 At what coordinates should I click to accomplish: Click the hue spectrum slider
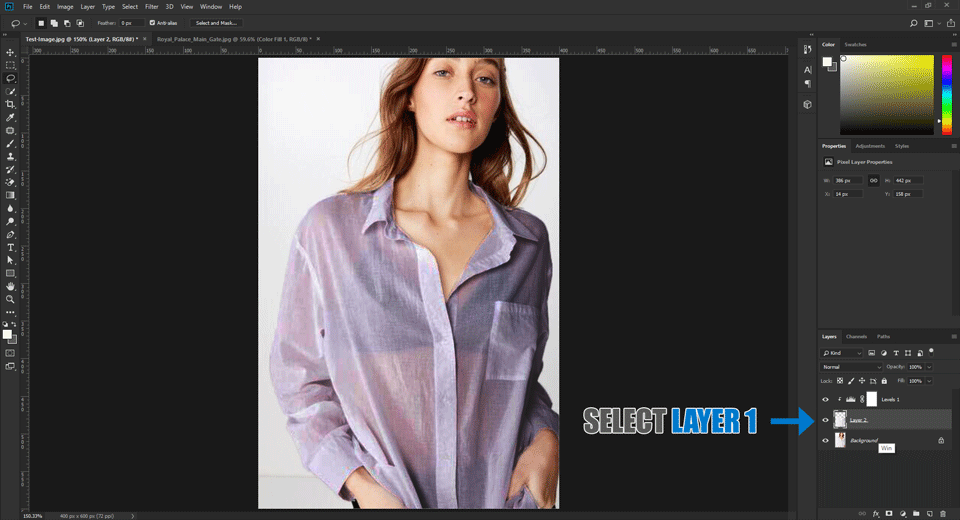947,94
